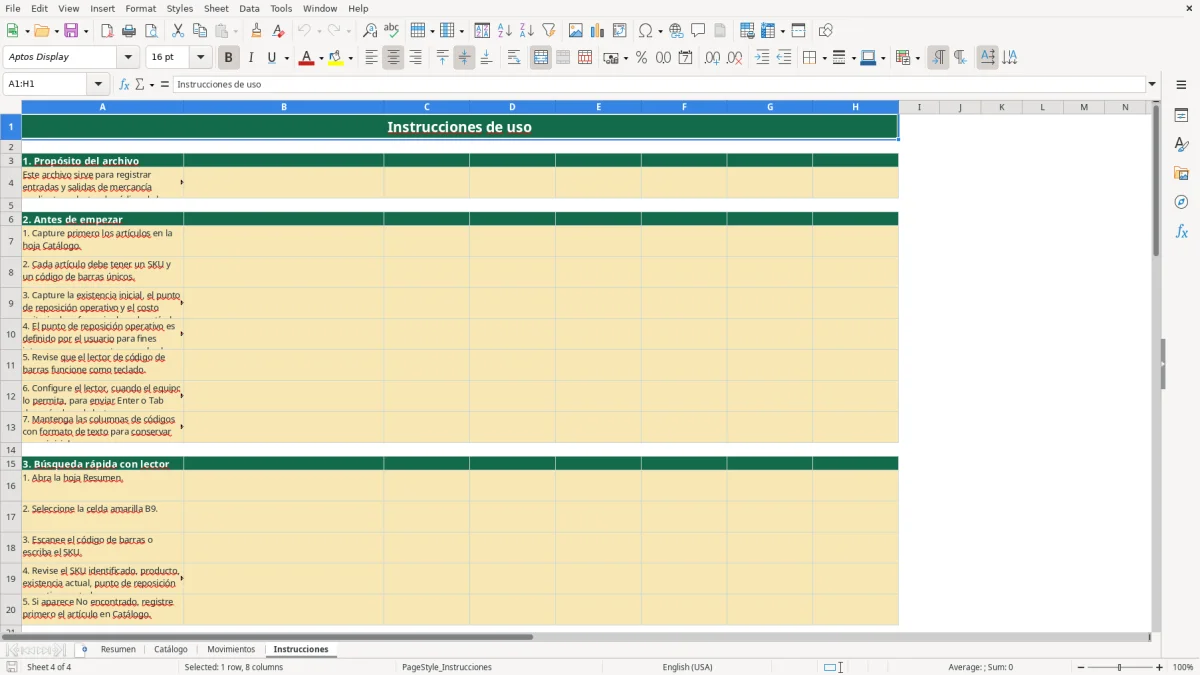This screenshot has width=1200, height=675.
Task: Open sidebar Functions fx icon
Action: 1181,232
